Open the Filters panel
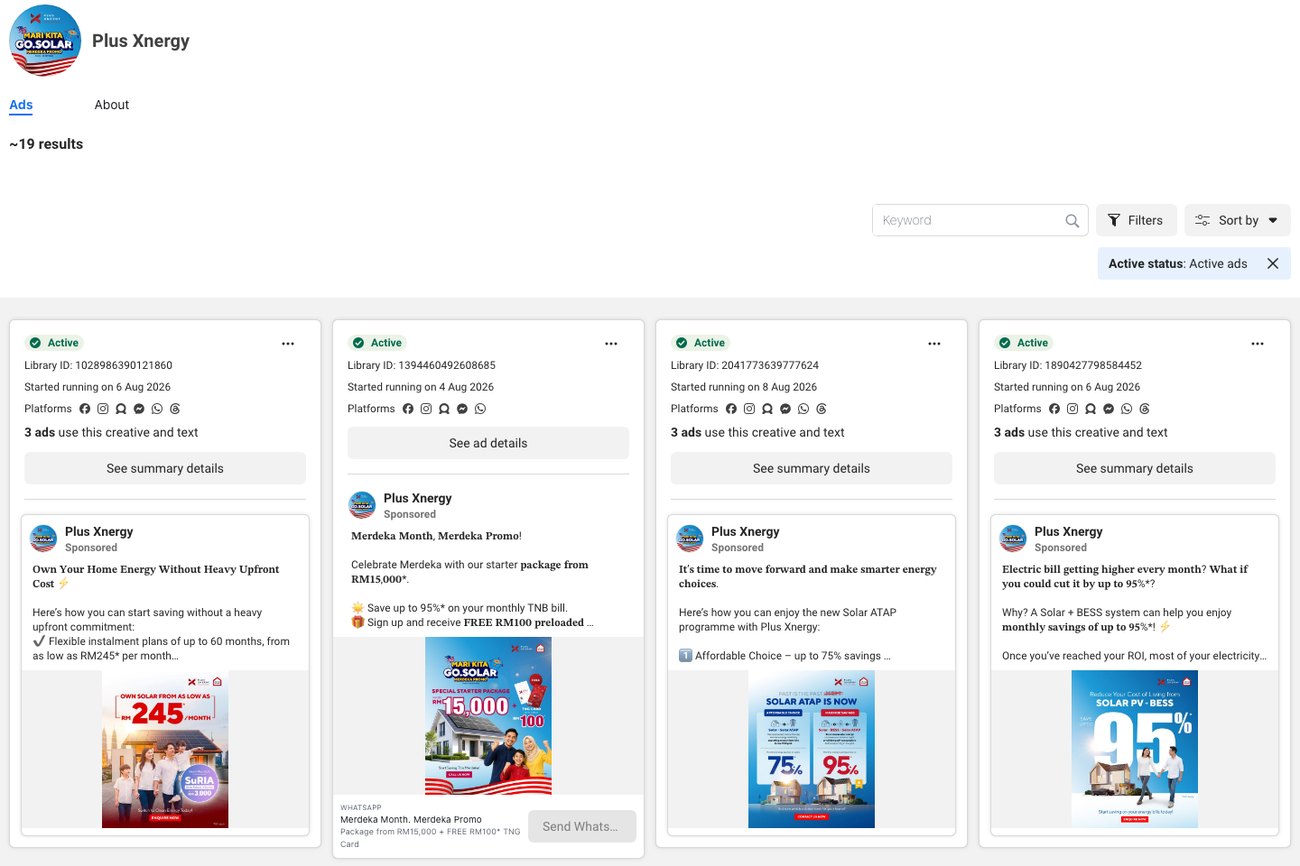This screenshot has height=866, width=1300. 1136,220
